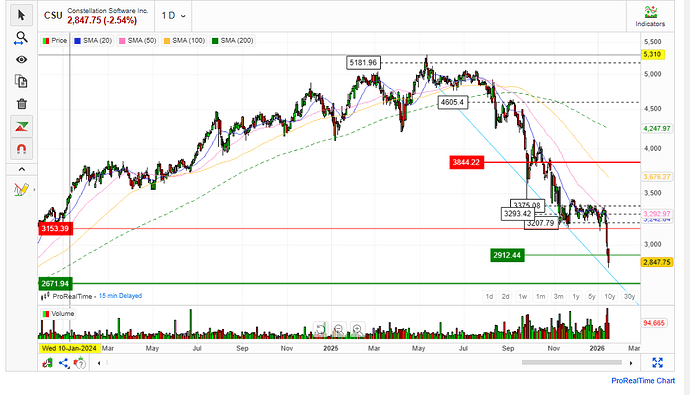Open the Indicators panel

click(650, 17)
